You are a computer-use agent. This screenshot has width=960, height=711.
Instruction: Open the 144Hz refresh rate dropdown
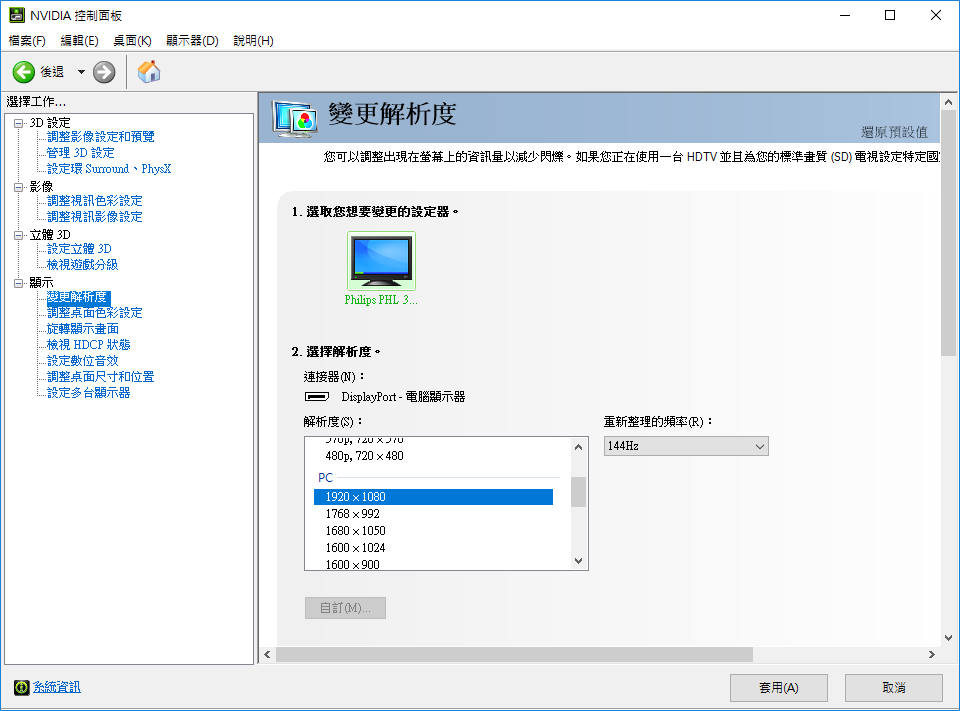point(686,446)
